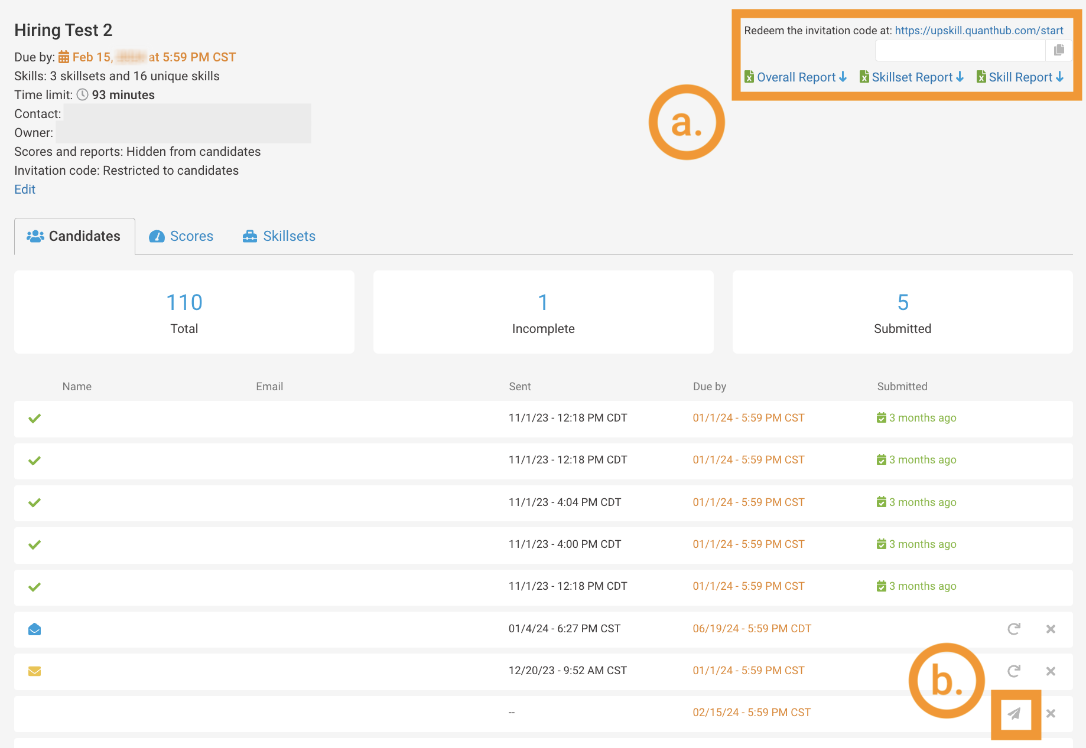Viewport: 1086px width, 748px height.
Task: Click the Hiring Test 2 title
Action: (x=63, y=30)
